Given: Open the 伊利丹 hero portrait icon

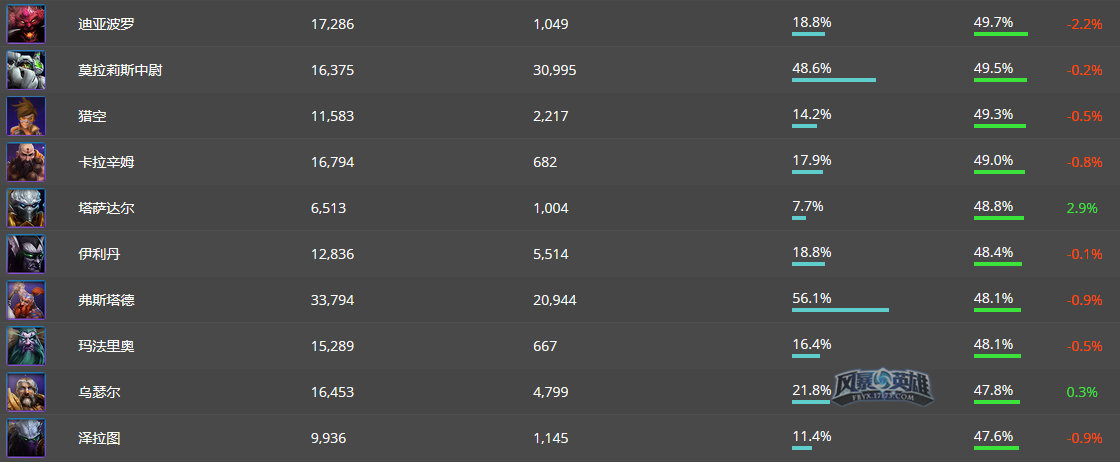Looking at the screenshot, I should click(x=26, y=254).
